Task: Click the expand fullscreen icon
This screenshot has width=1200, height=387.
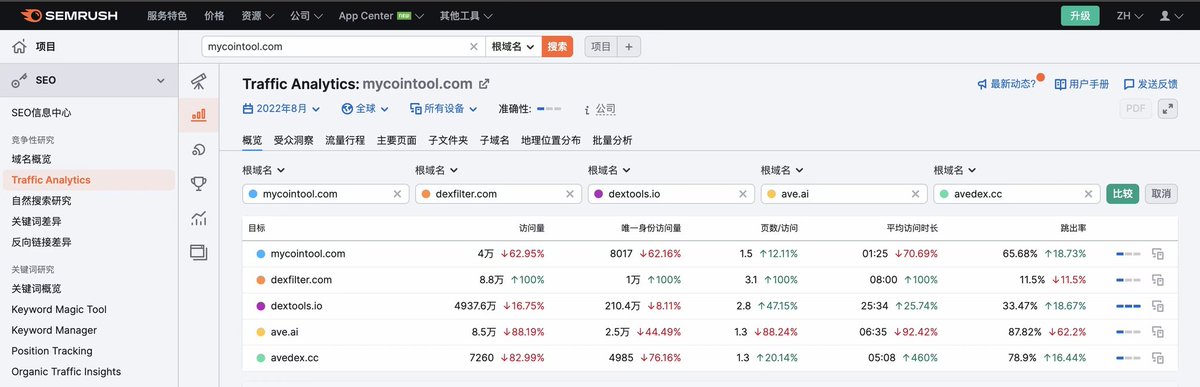Action: point(1167,110)
